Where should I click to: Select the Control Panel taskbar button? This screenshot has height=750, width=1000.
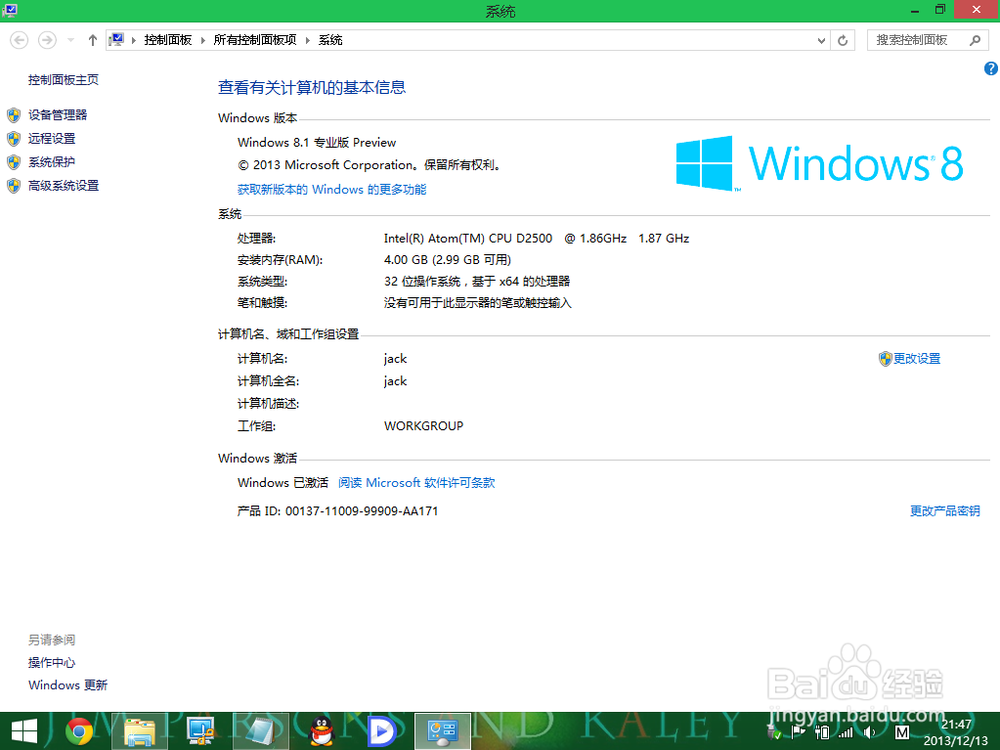[x=443, y=732]
